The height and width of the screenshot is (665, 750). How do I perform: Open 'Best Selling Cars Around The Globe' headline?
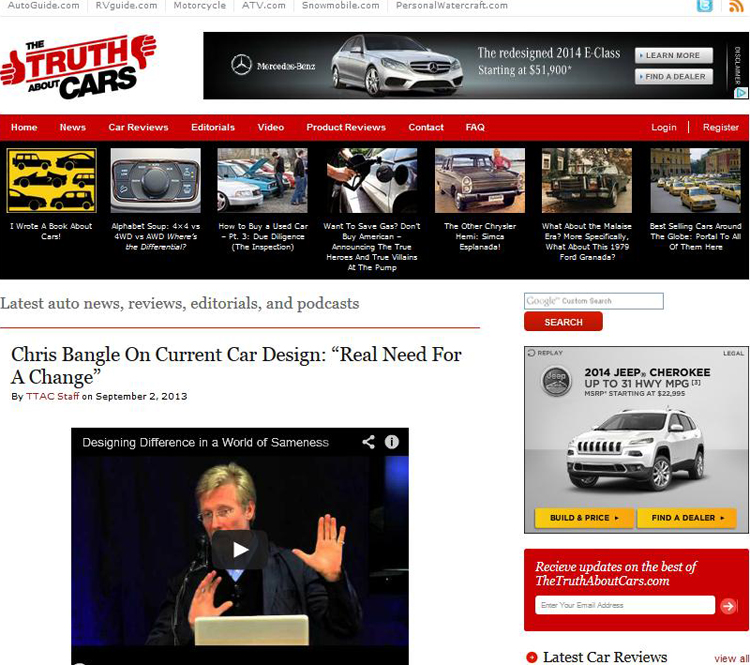pyautogui.click(x=695, y=236)
